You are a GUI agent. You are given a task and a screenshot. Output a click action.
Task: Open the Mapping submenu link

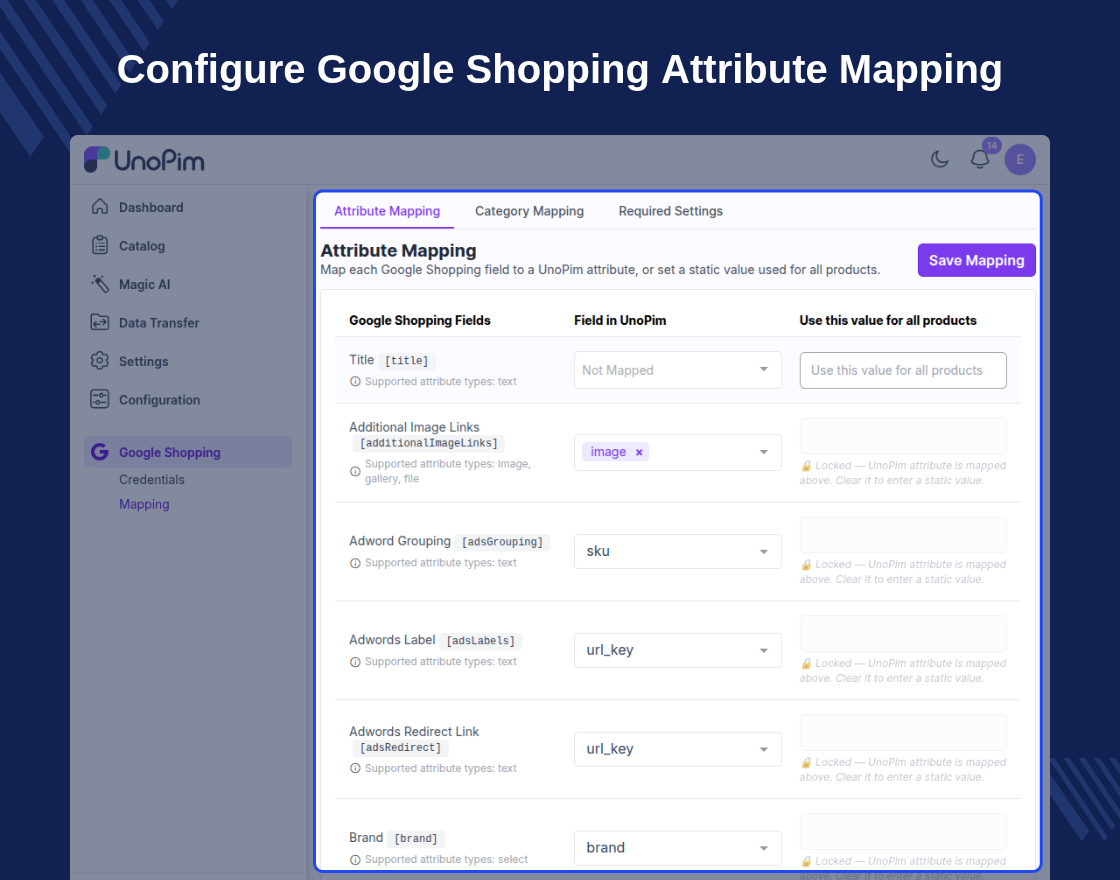pyautogui.click(x=144, y=504)
